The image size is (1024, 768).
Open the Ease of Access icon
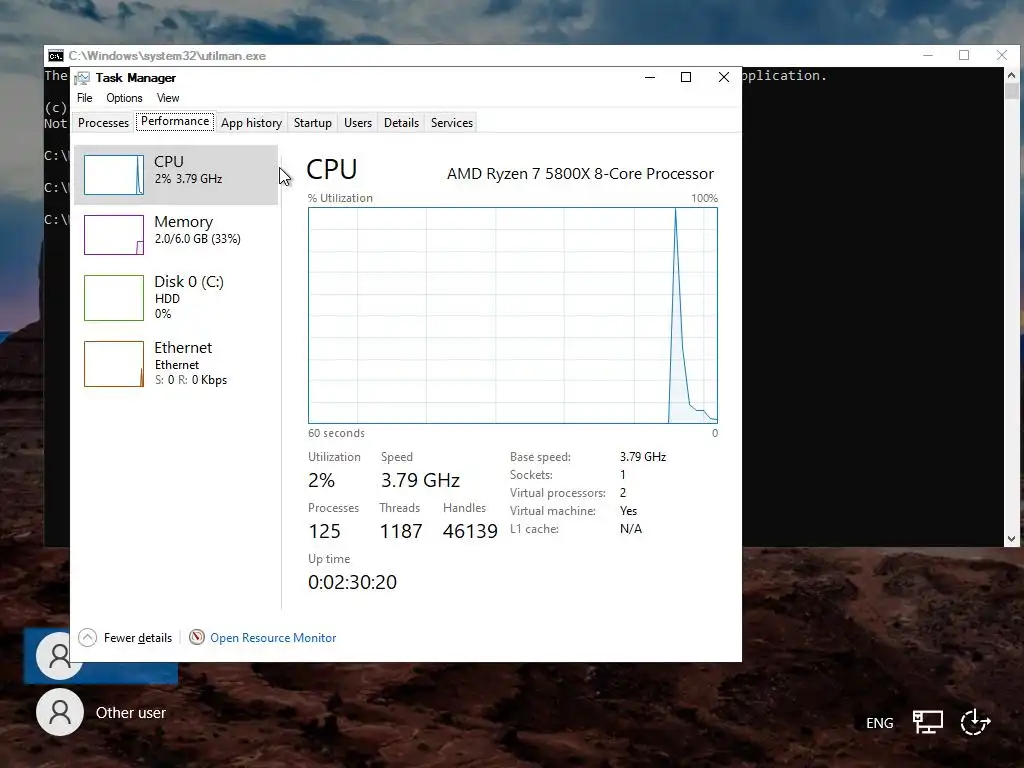point(975,722)
